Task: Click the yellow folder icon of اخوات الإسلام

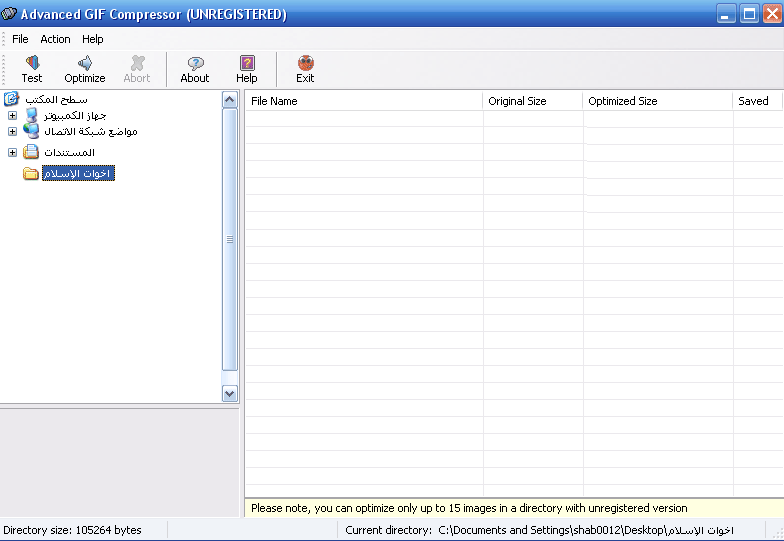Action: coord(30,174)
